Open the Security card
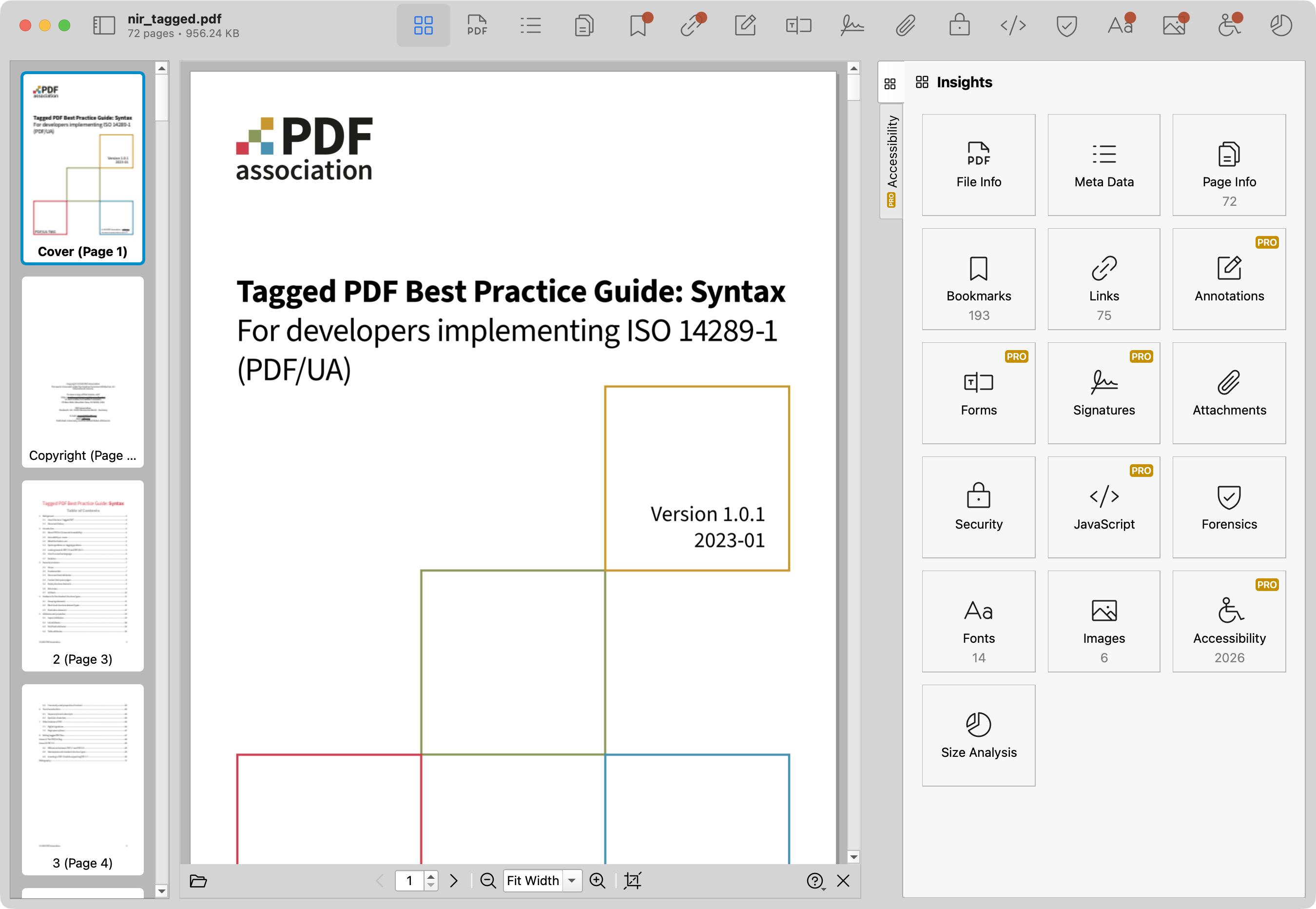Screen dimensions: 1316x909 pyautogui.click(x=978, y=508)
